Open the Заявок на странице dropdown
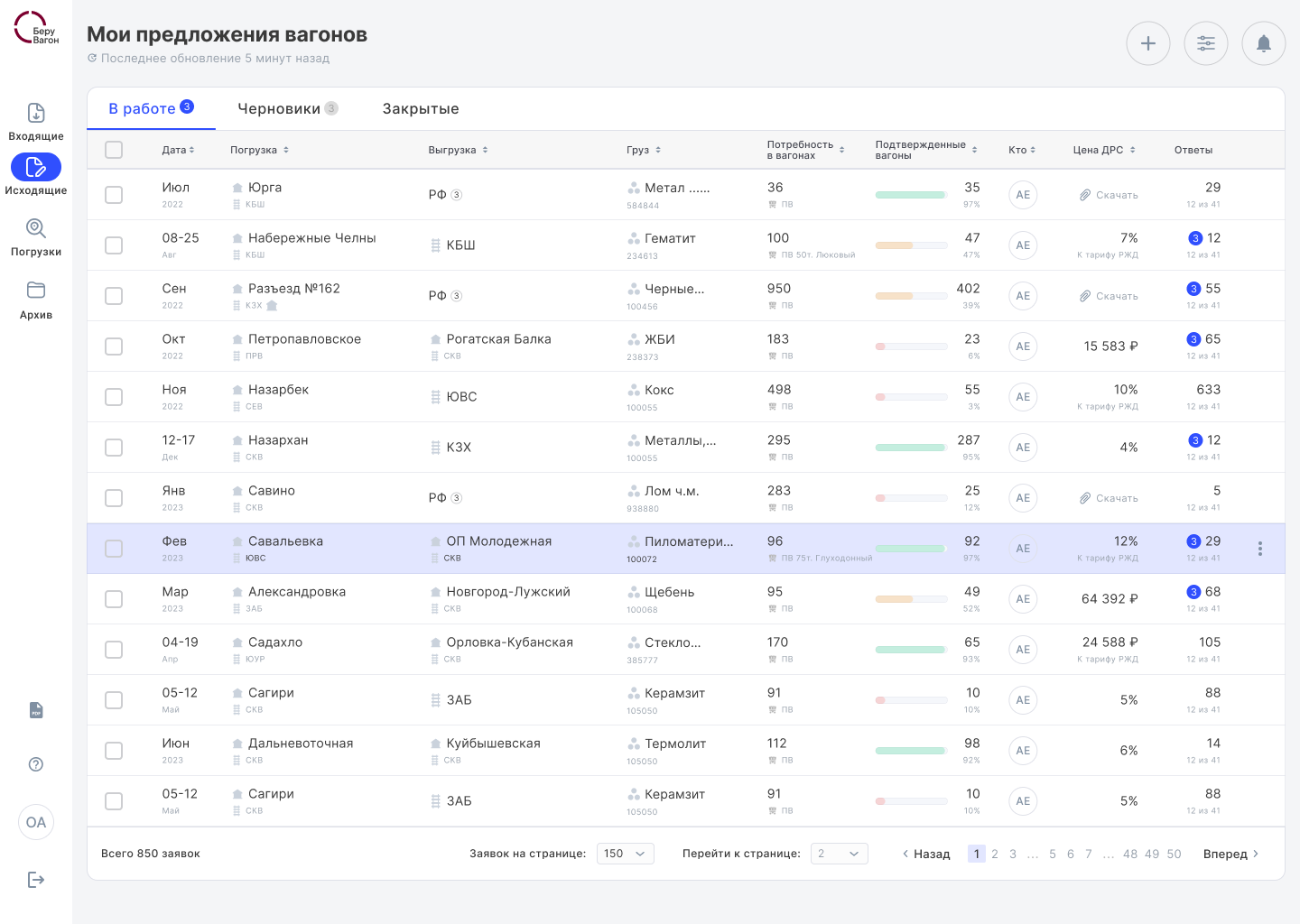 pos(625,854)
